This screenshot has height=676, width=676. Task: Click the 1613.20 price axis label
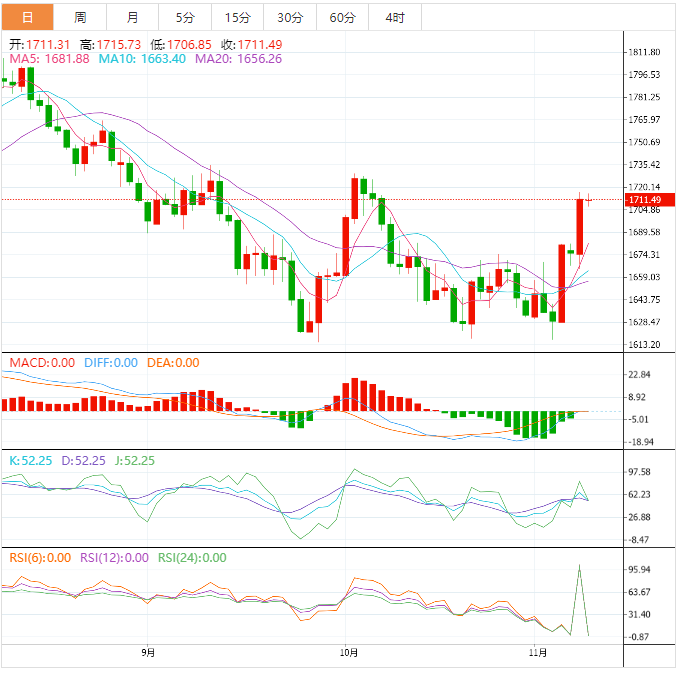(x=644, y=344)
